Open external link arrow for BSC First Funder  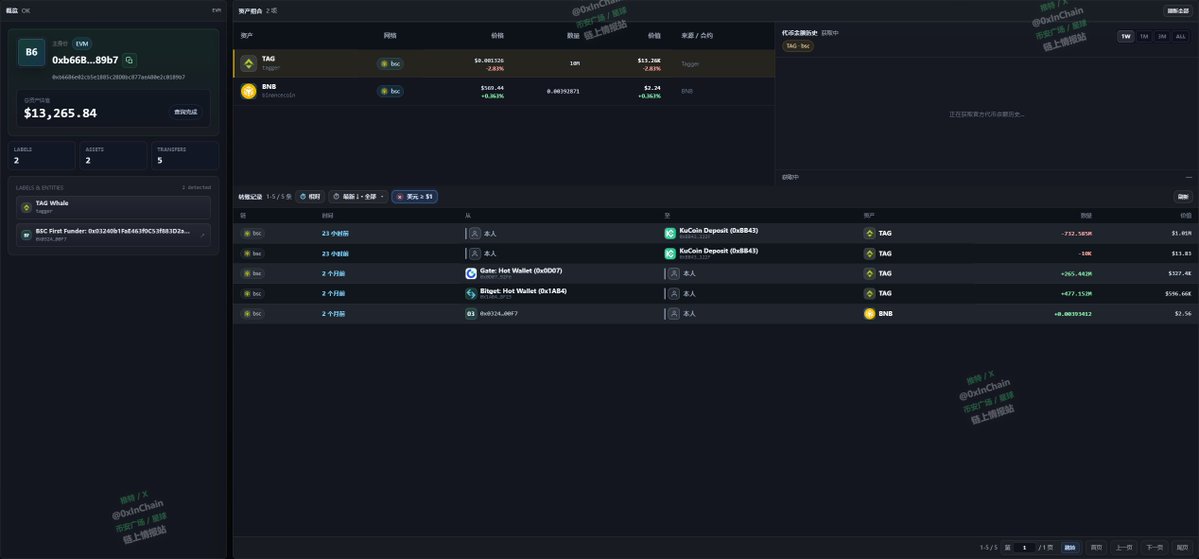[203, 235]
